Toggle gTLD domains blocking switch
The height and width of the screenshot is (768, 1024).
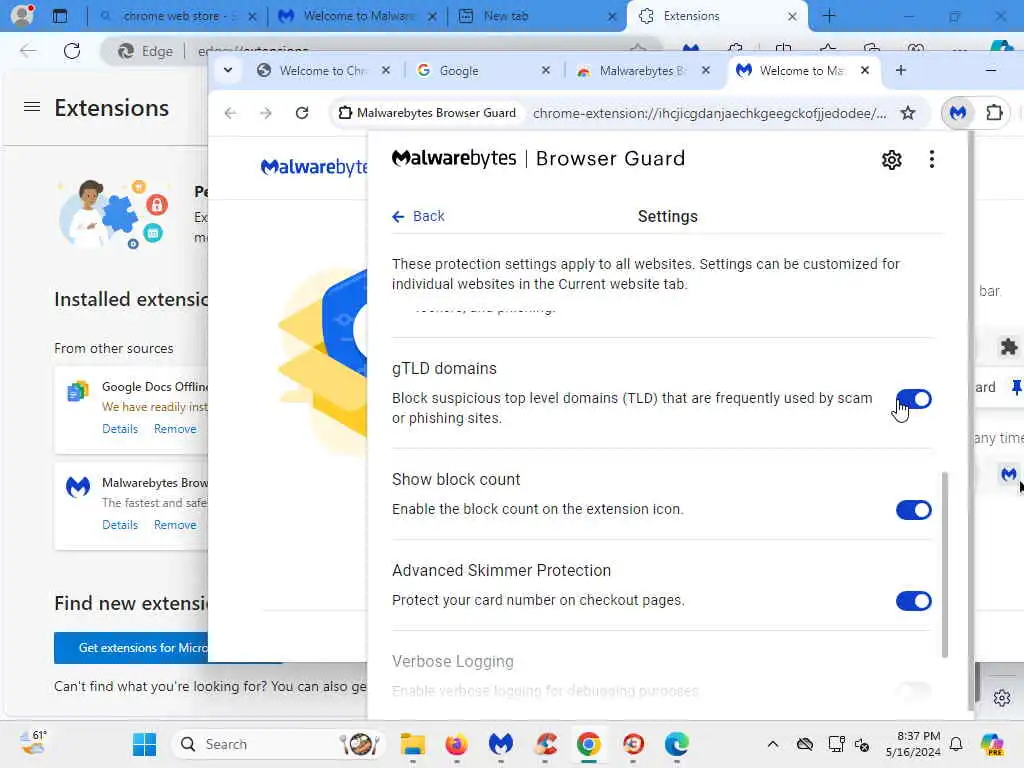pyautogui.click(x=914, y=399)
